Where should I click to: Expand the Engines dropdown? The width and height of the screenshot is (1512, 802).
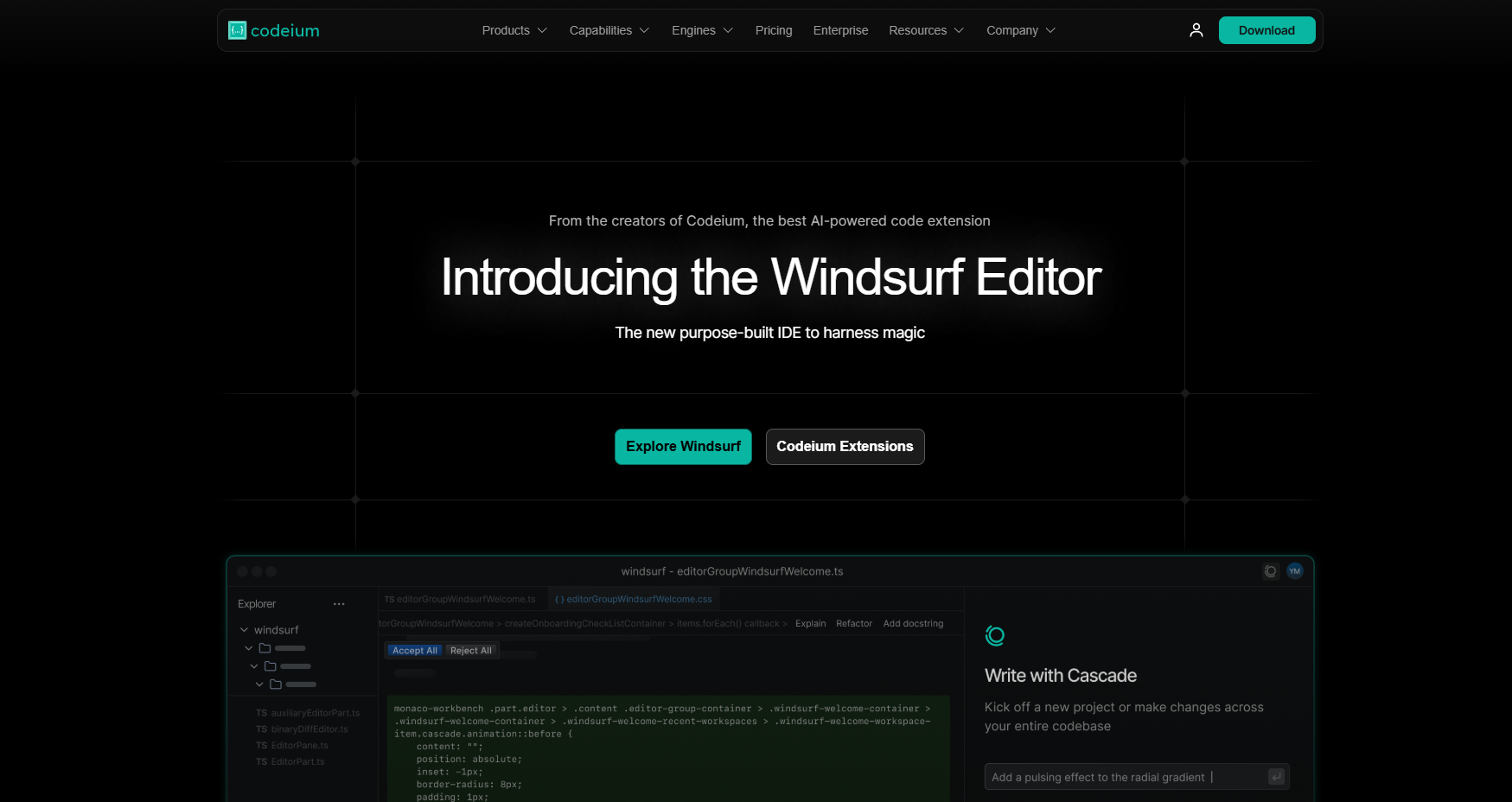702,30
